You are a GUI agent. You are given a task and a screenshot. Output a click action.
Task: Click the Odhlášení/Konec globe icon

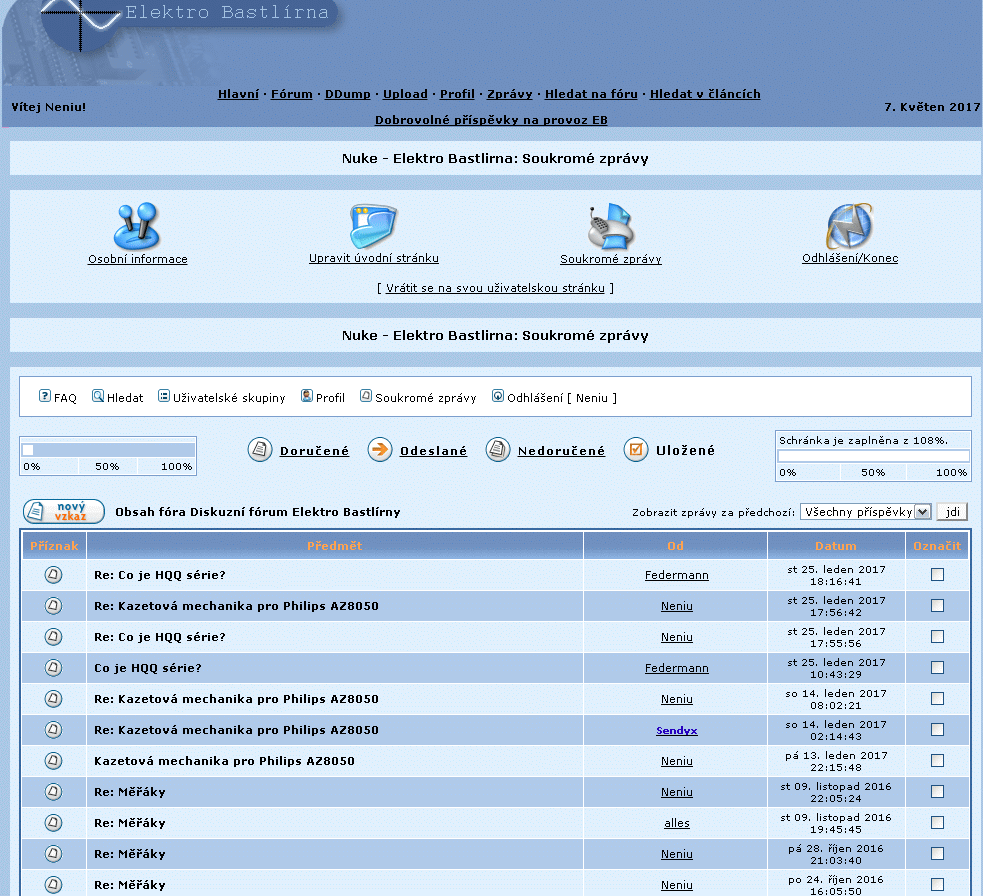coord(849,226)
